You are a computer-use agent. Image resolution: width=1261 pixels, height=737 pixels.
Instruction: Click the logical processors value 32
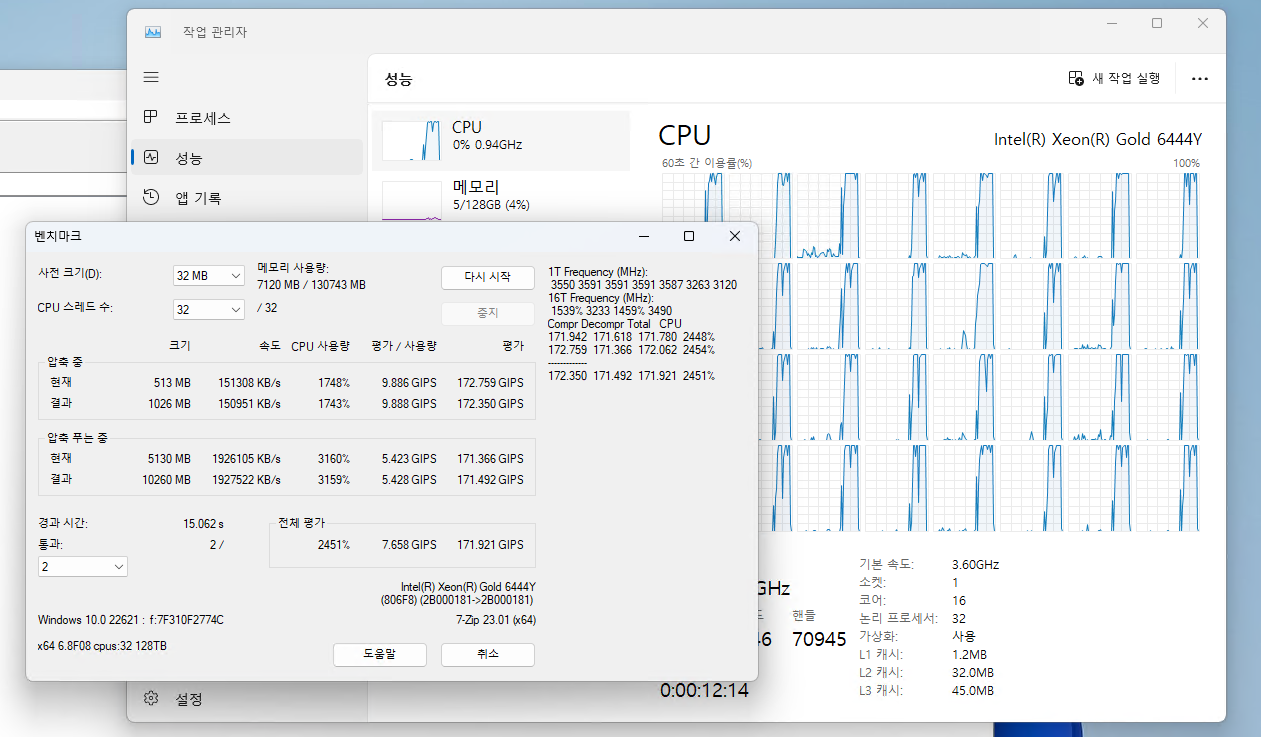[x=959, y=618]
